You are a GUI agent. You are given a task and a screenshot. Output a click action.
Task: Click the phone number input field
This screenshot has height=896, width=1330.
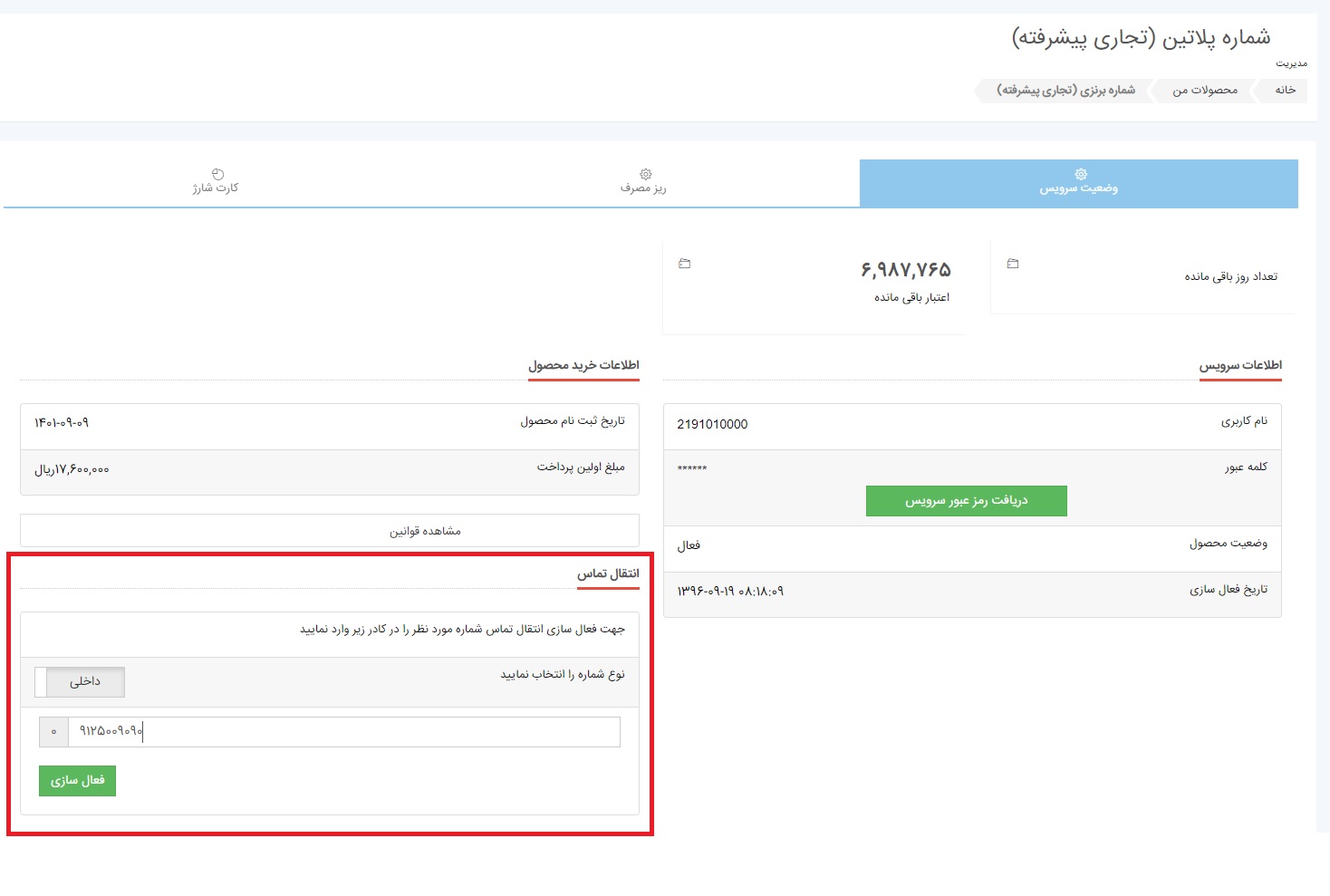pyautogui.click(x=344, y=731)
